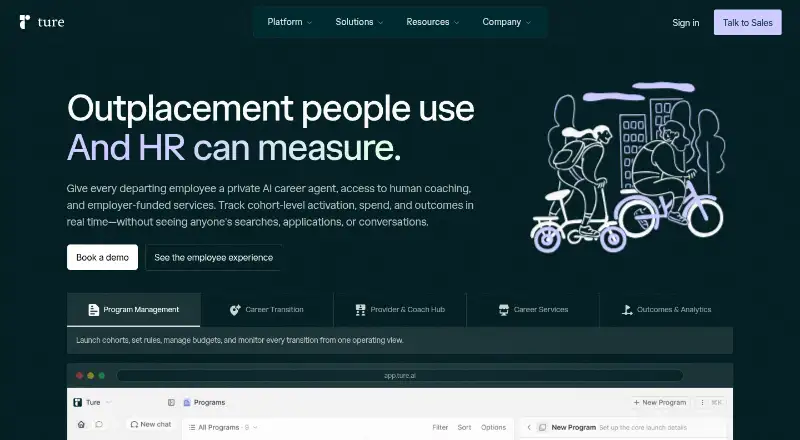Expand the chevron next to Platform
This screenshot has width=800, height=440.
tap(310, 22)
